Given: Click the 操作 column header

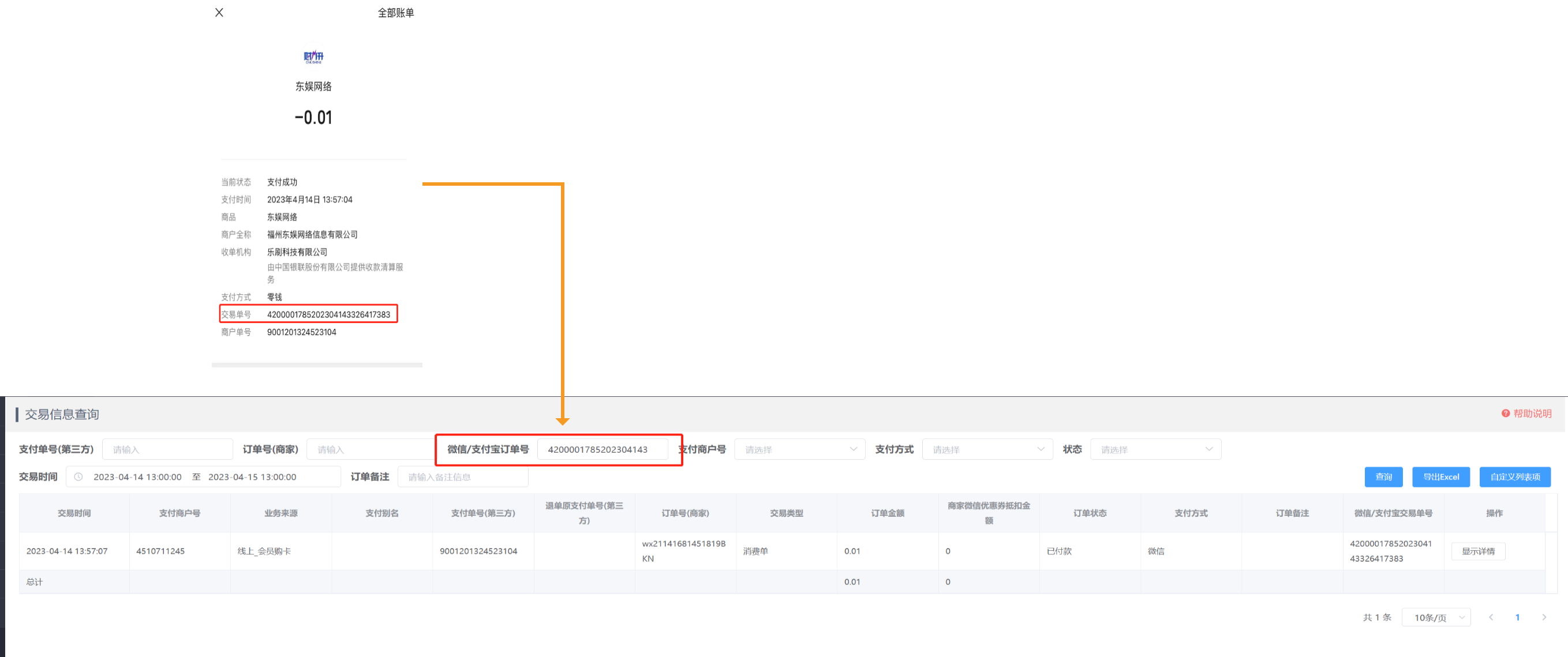Looking at the screenshot, I should (1494, 513).
